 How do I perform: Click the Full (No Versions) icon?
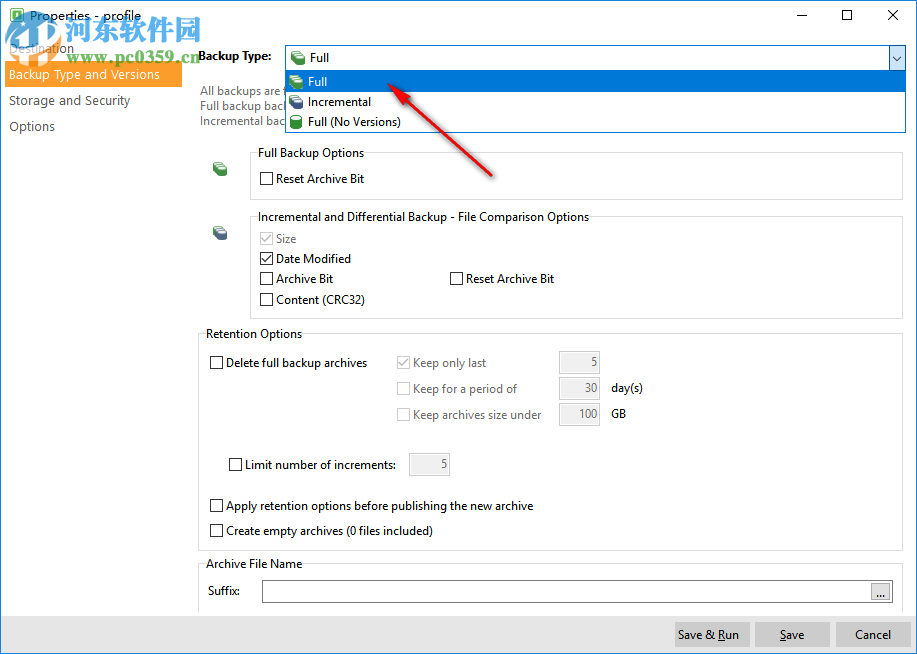tap(296, 121)
